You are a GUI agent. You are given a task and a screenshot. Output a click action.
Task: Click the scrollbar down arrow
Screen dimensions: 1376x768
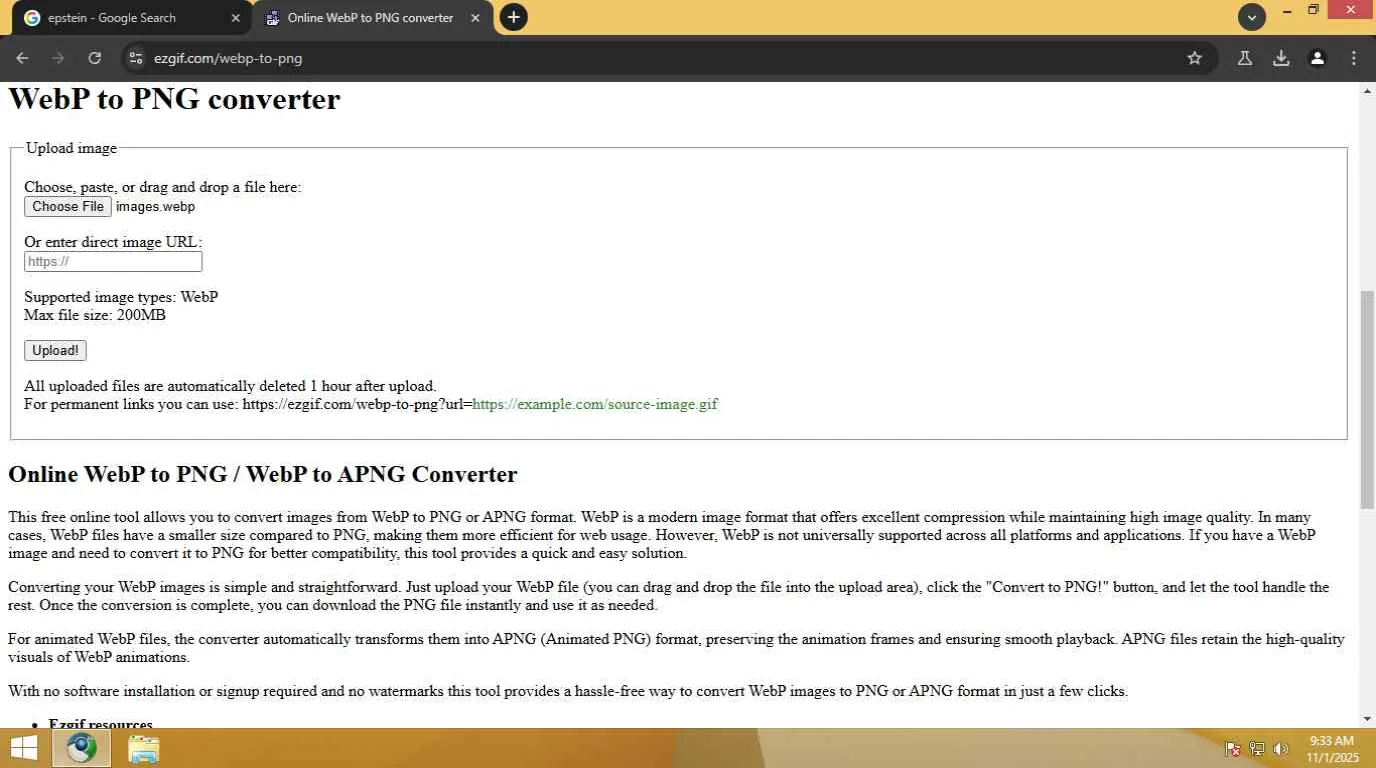click(1367, 719)
